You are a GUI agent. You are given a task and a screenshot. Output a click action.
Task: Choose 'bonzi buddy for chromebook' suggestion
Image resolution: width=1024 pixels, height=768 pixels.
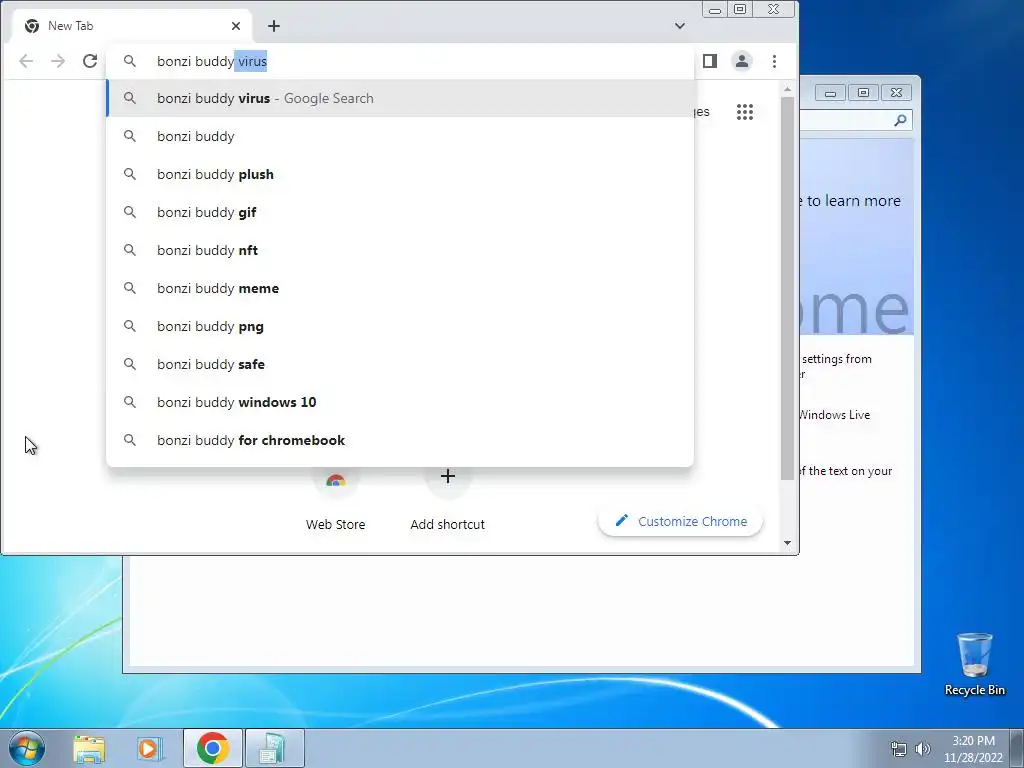pyautogui.click(x=400, y=440)
